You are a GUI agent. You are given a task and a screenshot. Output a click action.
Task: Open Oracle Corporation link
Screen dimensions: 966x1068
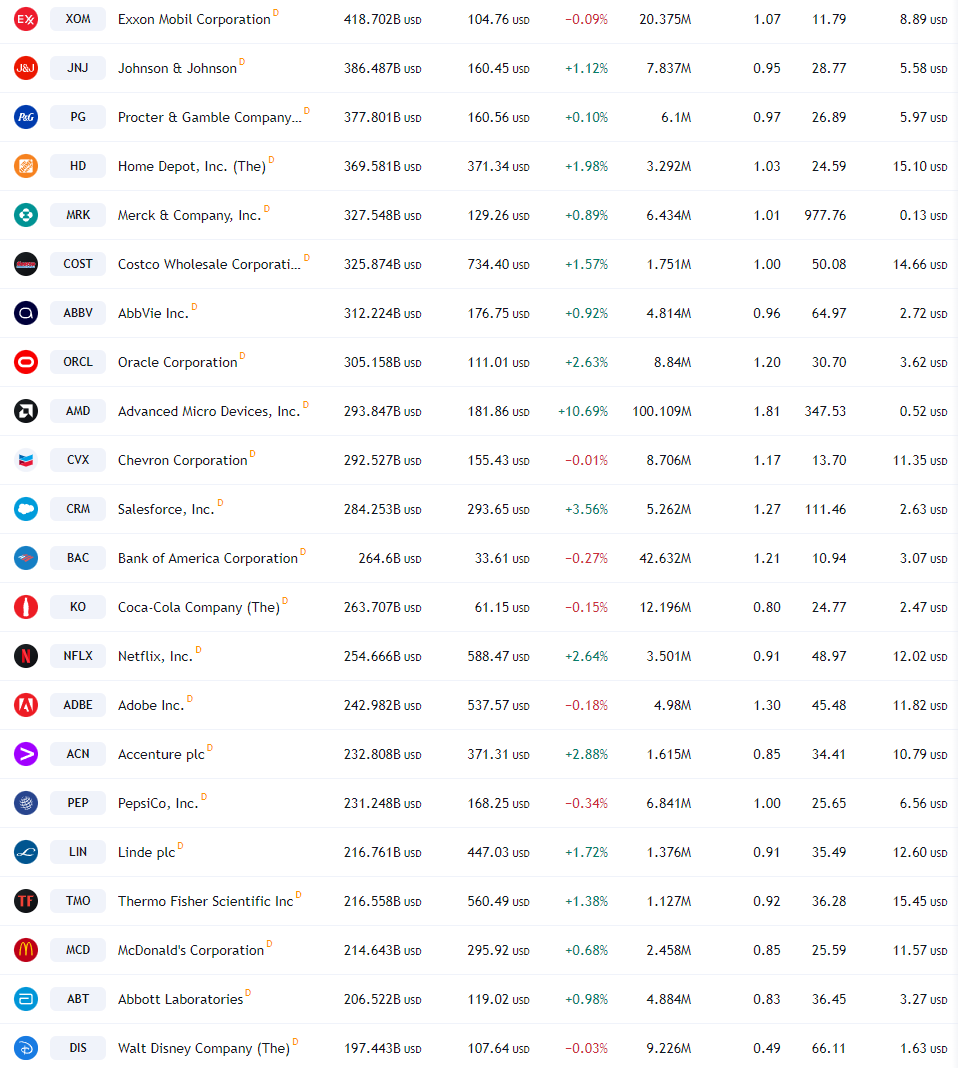(x=178, y=363)
